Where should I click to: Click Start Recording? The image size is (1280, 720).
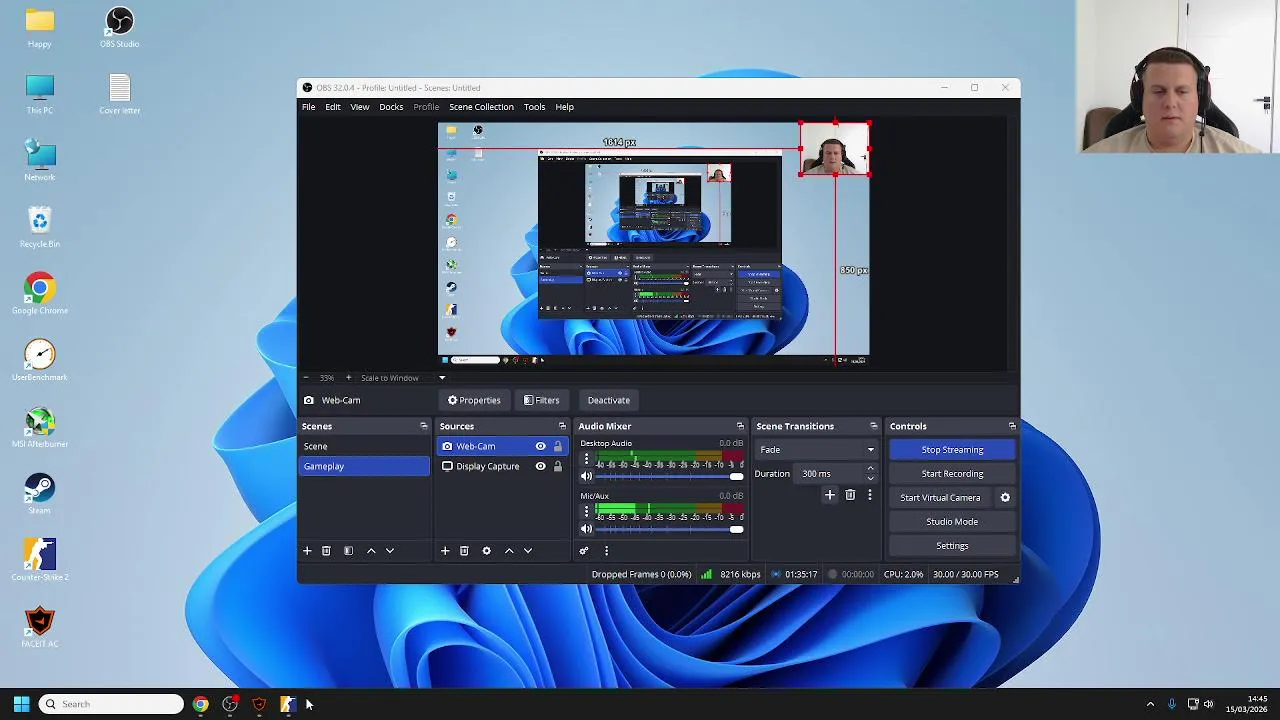point(952,474)
